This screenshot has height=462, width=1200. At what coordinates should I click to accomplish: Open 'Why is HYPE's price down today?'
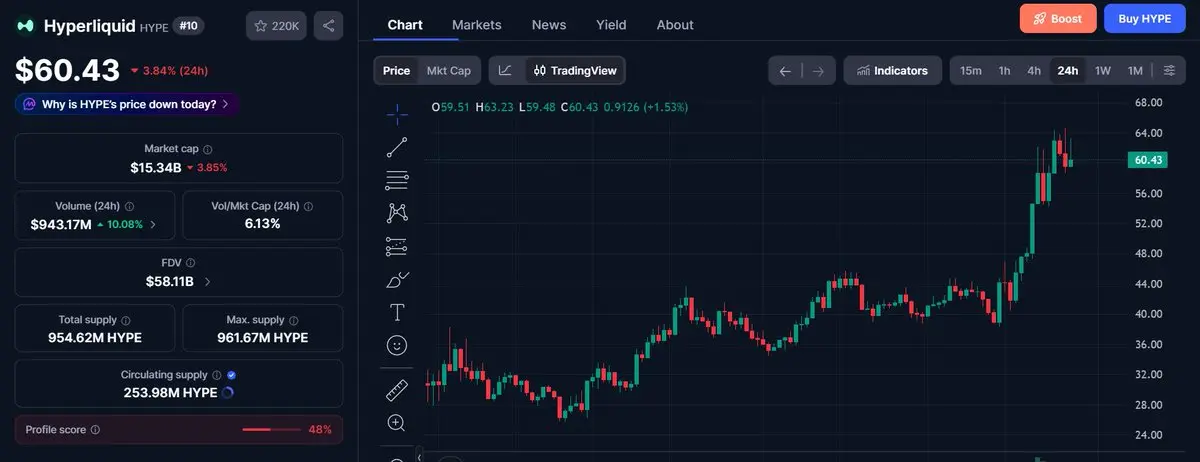pyautogui.click(x=127, y=104)
